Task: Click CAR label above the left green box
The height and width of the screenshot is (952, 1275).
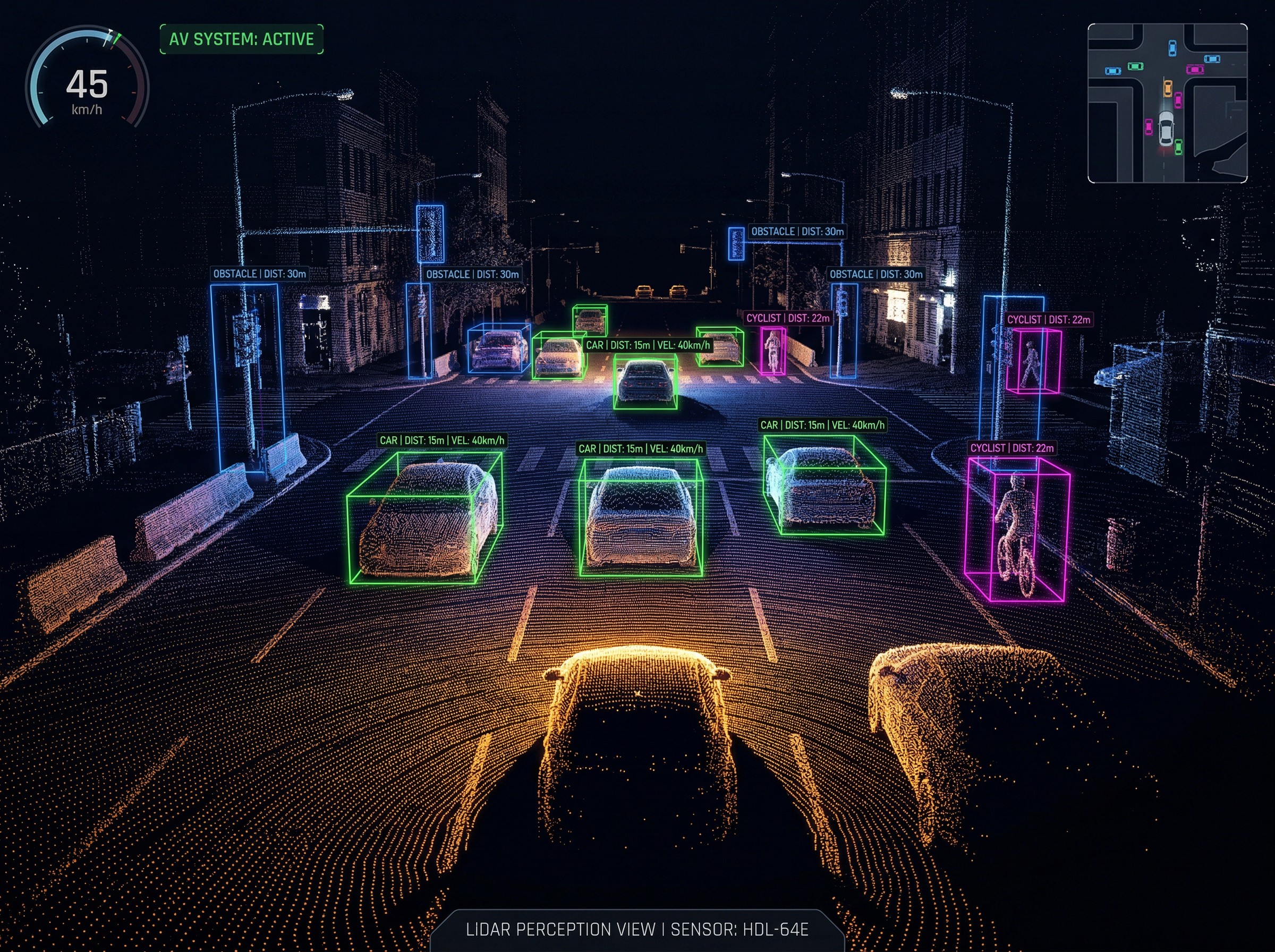Action: 442,440
